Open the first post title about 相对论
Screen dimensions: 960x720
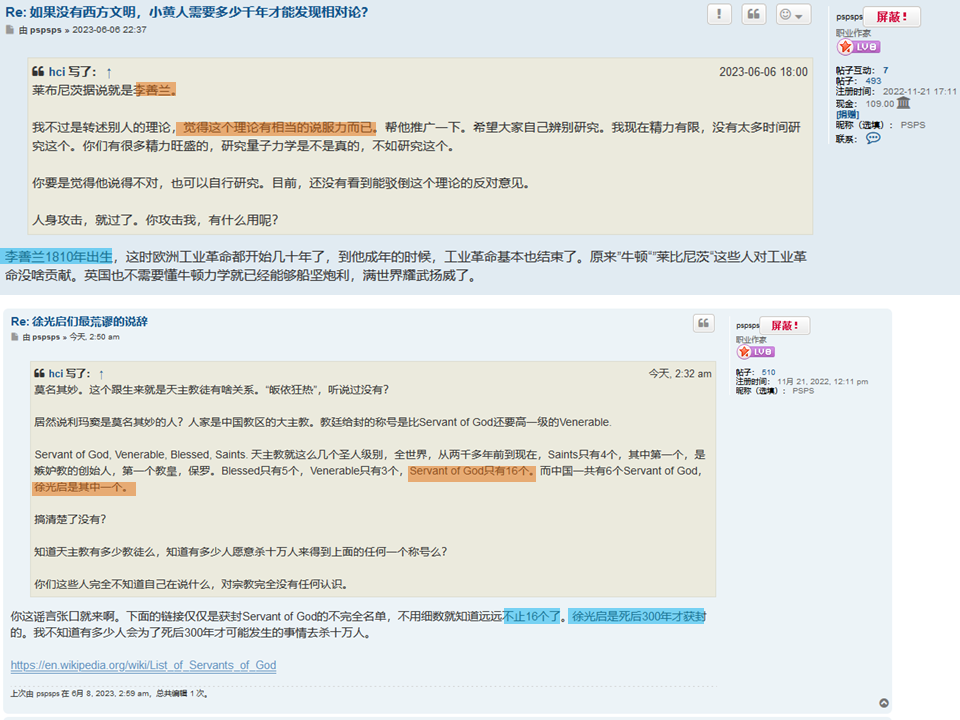187,12
